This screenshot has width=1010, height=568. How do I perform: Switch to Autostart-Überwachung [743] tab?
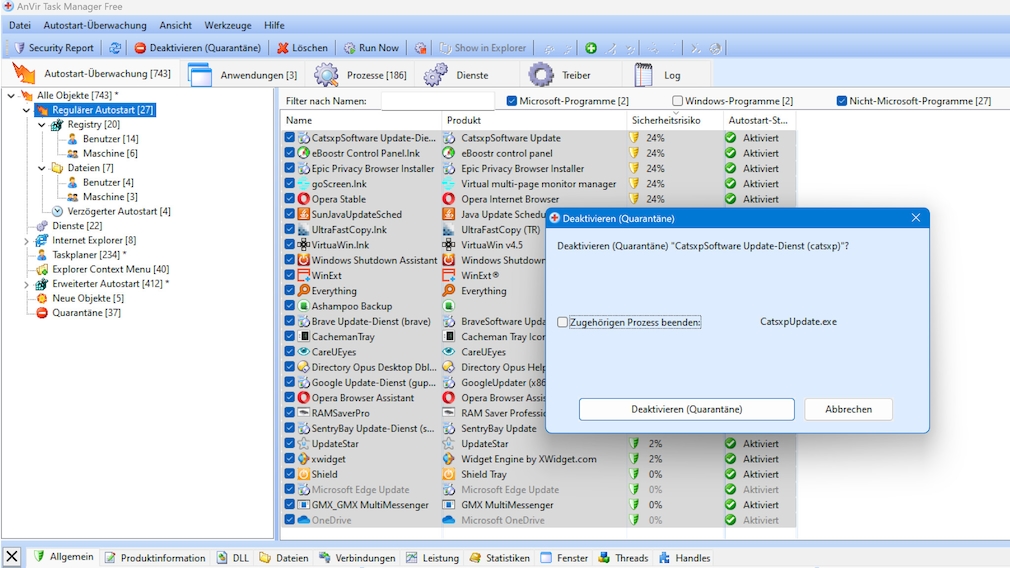[92, 74]
